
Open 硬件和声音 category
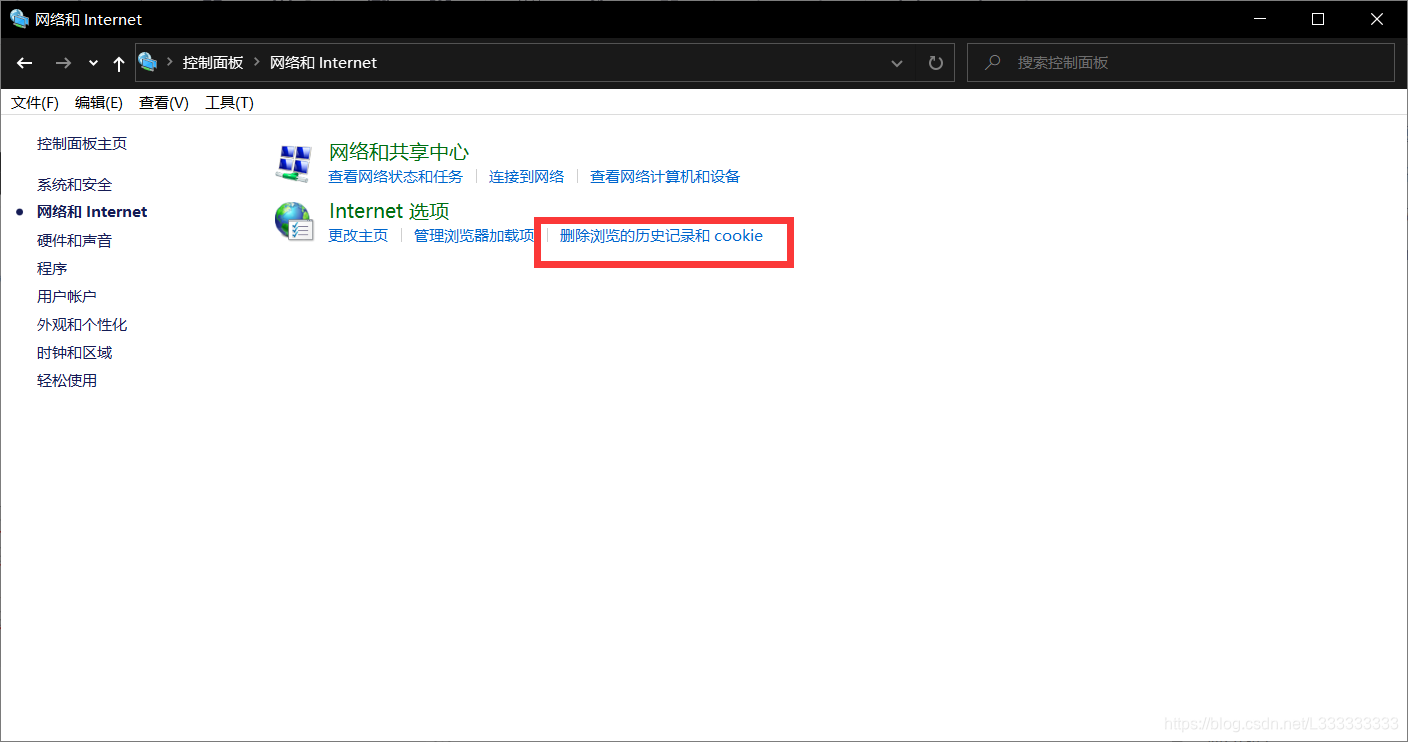[75, 241]
